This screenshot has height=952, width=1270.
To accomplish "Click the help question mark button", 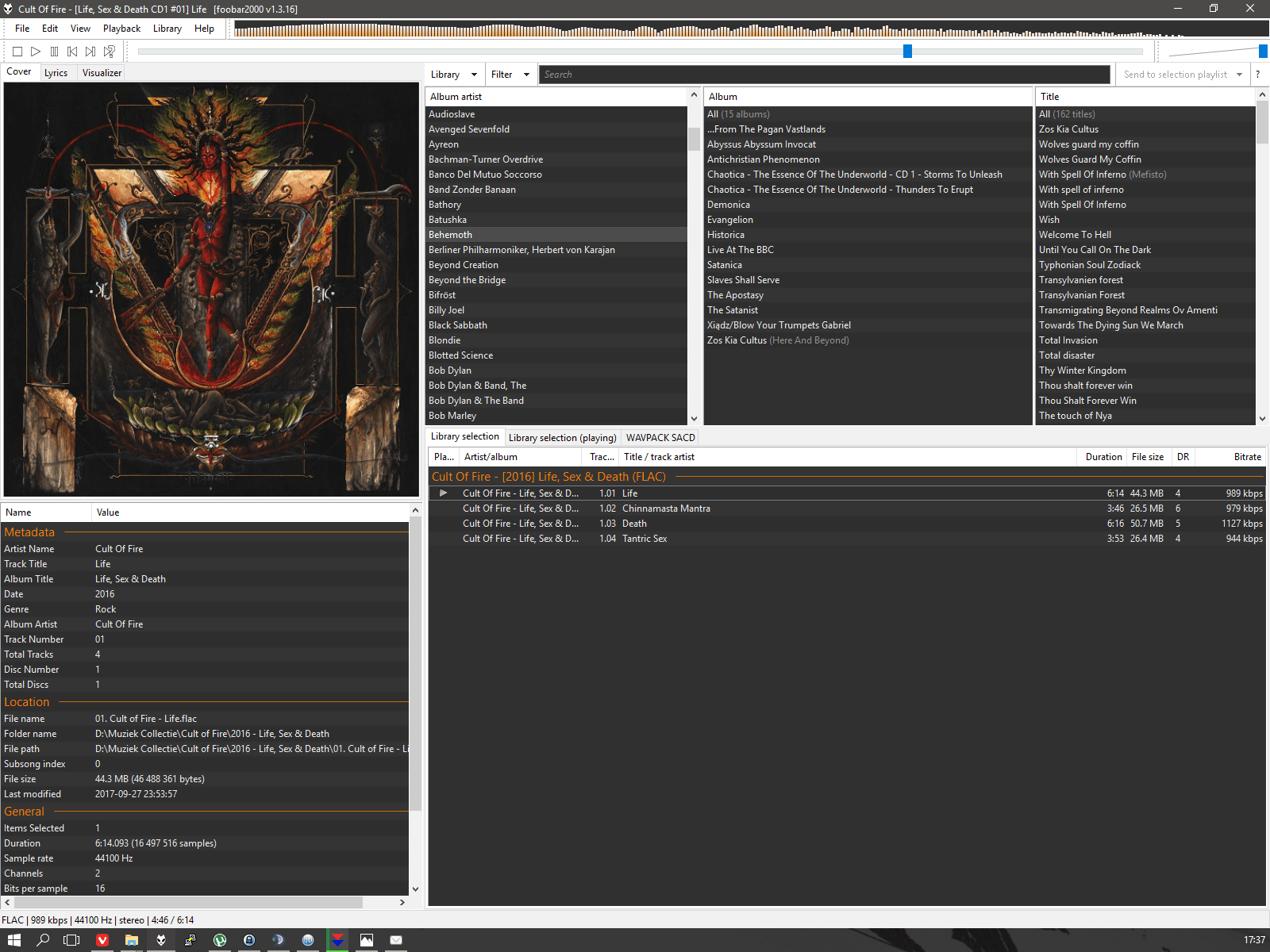I will (1257, 75).
